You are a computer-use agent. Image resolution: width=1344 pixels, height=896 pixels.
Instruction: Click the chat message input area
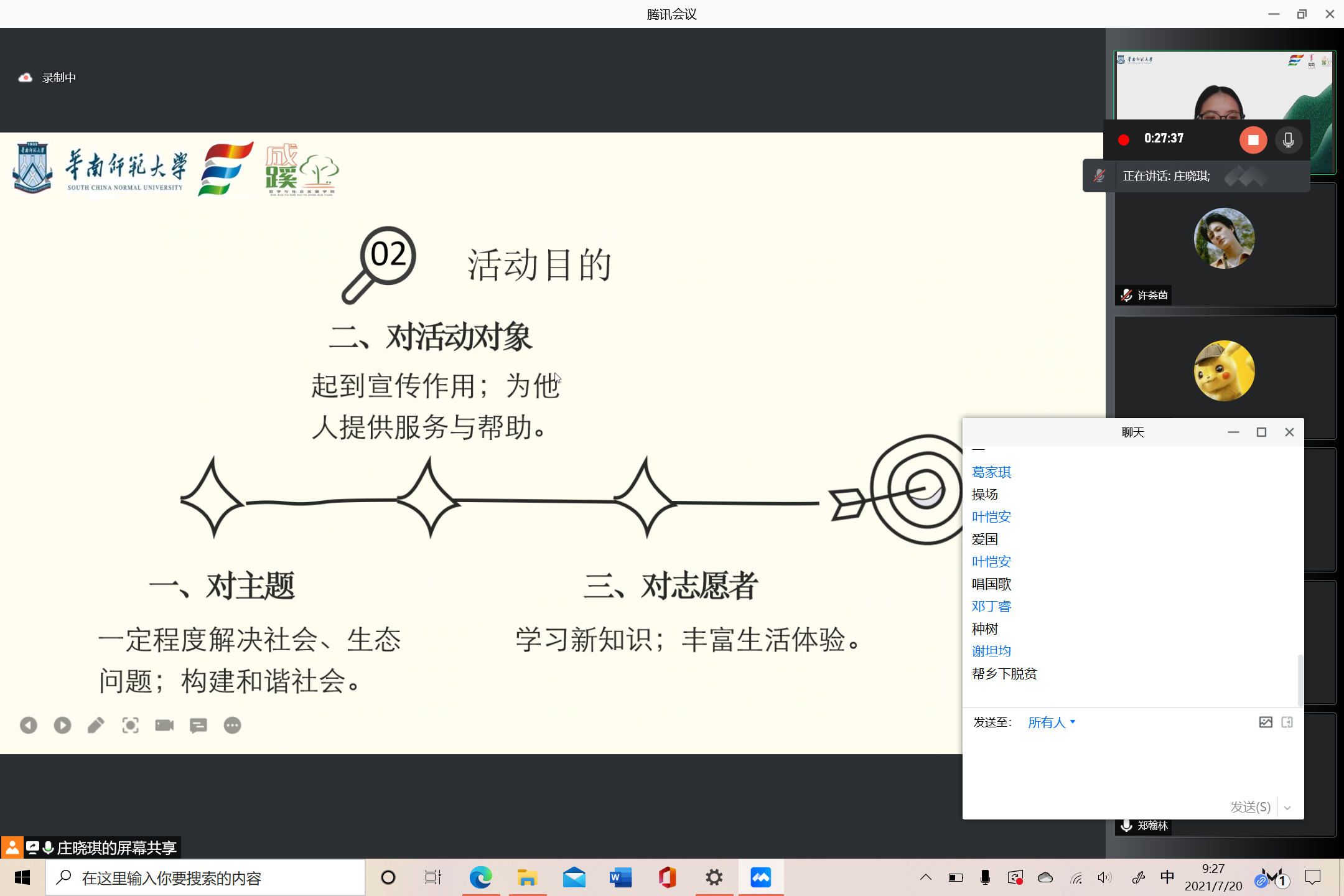click(1132, 765)
